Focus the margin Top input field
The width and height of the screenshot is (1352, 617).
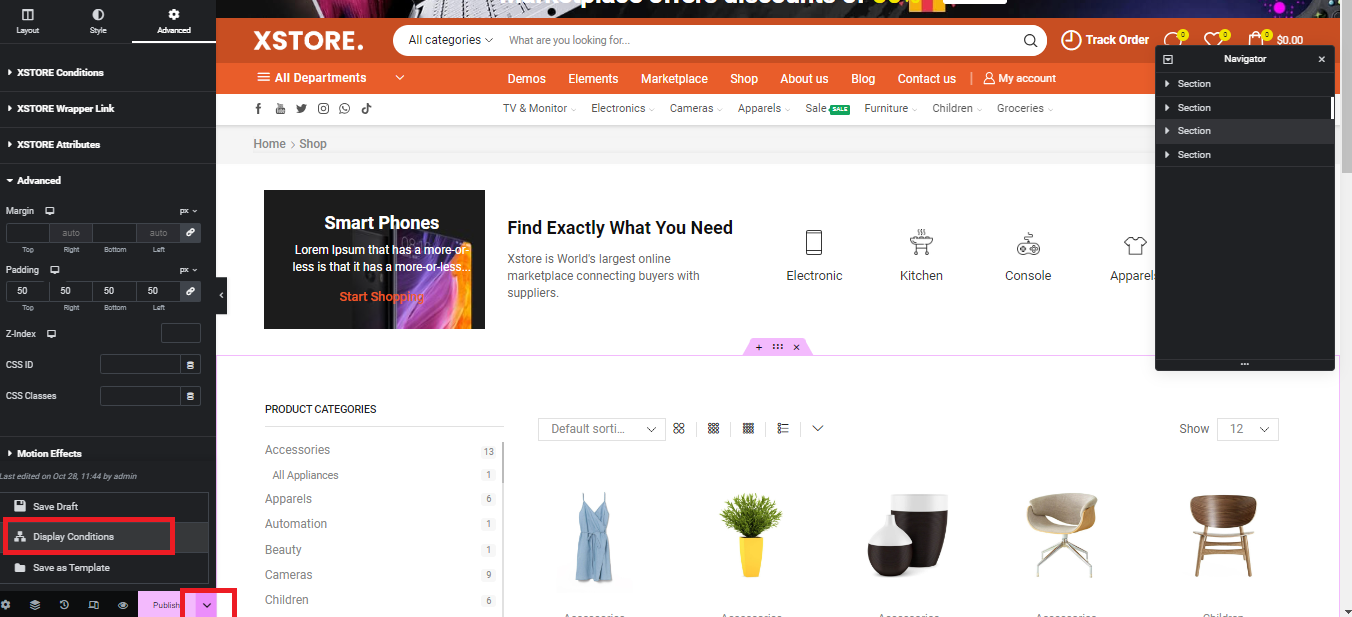(x=27, y=232)
